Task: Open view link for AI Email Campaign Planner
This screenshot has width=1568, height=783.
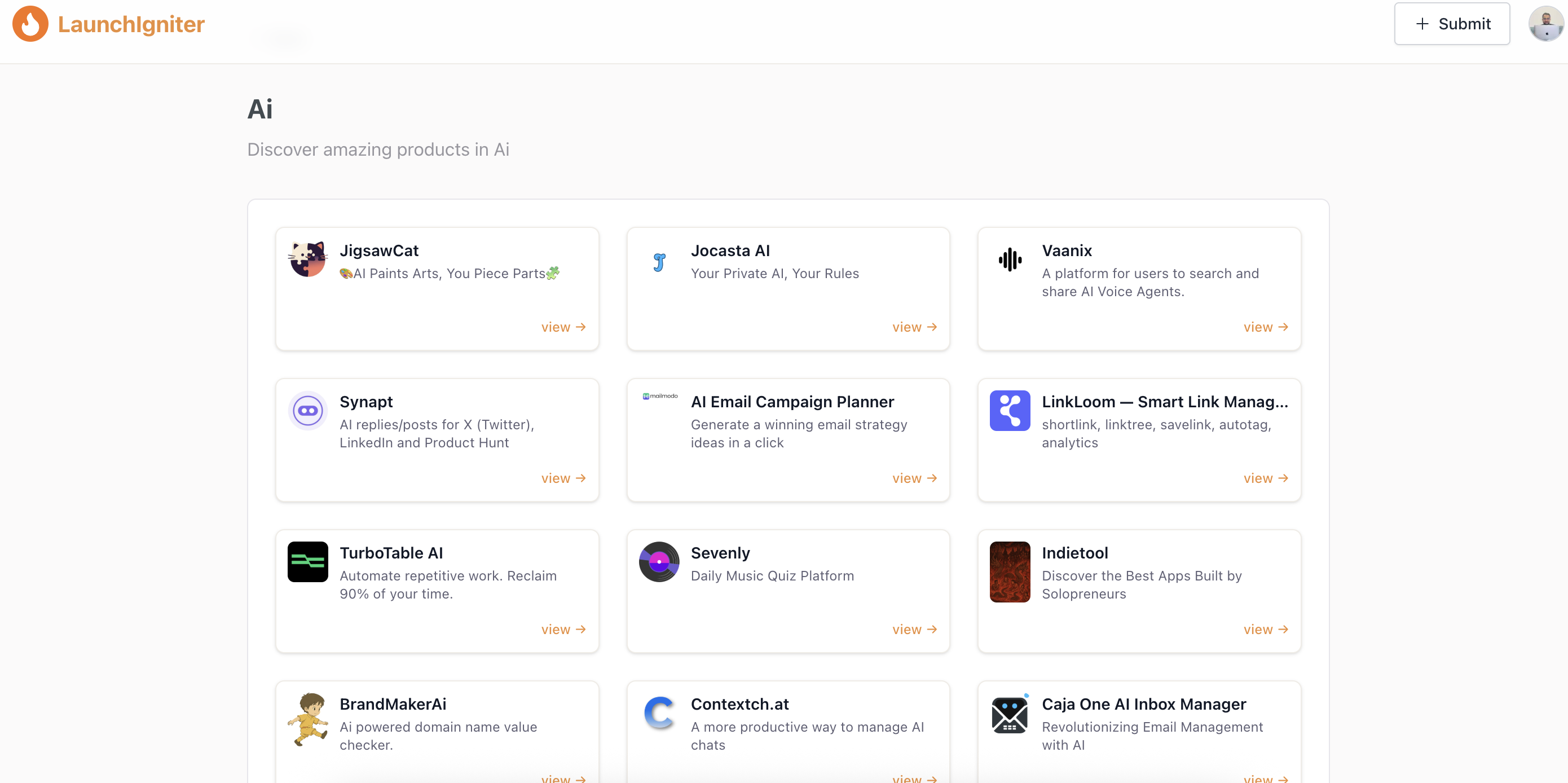Action: point(914,478)
